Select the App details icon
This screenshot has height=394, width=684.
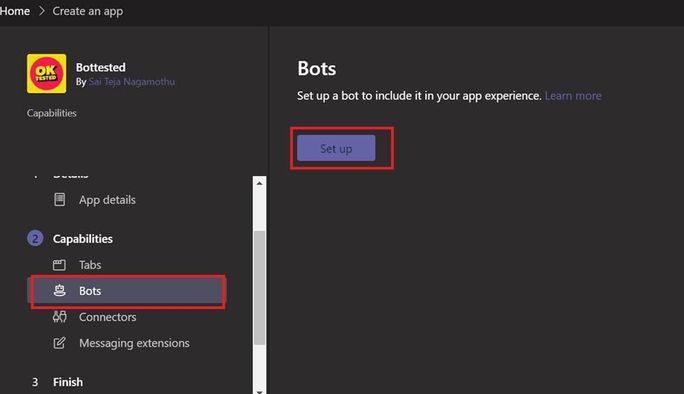coord(59,199)
